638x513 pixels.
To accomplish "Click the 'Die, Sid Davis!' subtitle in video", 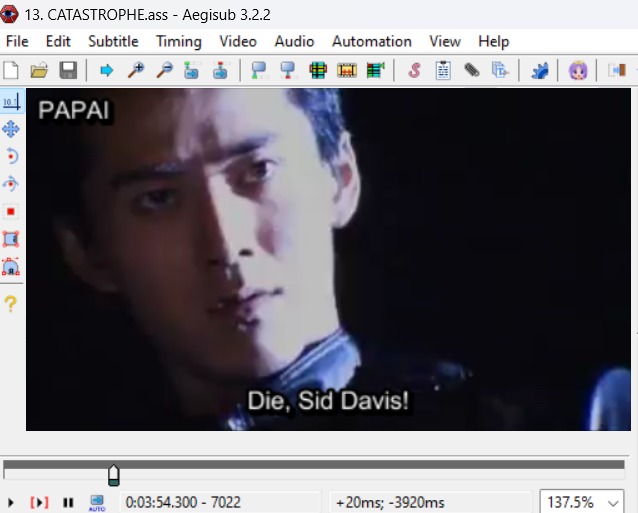I will pyautogui.click(x=328, y=401).
